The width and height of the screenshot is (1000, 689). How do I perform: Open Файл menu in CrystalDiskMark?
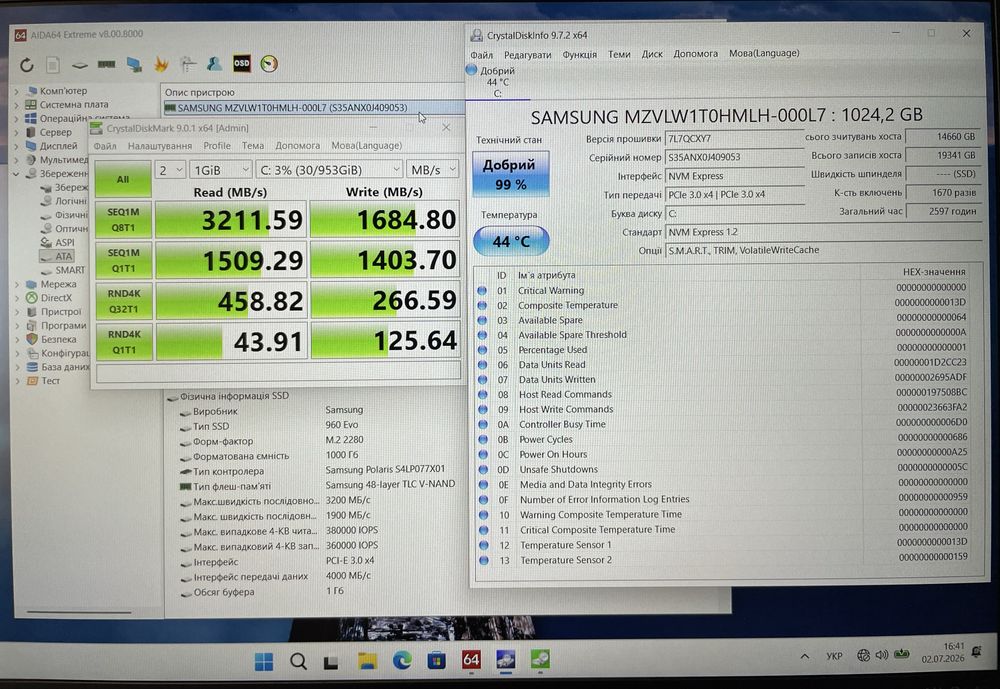[x=105, y=146]
